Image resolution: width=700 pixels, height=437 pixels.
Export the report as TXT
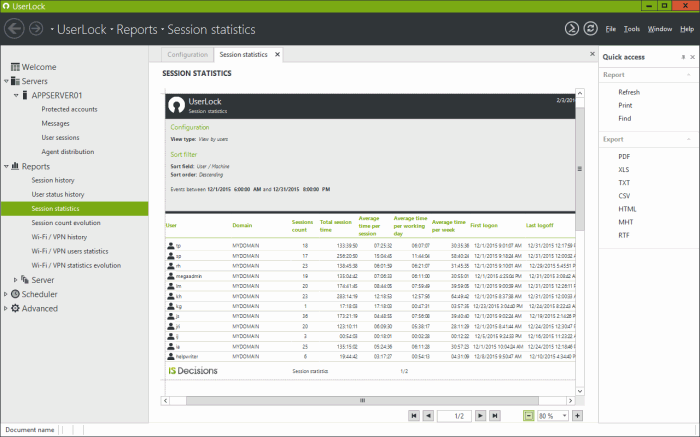(x=624, y=183)
